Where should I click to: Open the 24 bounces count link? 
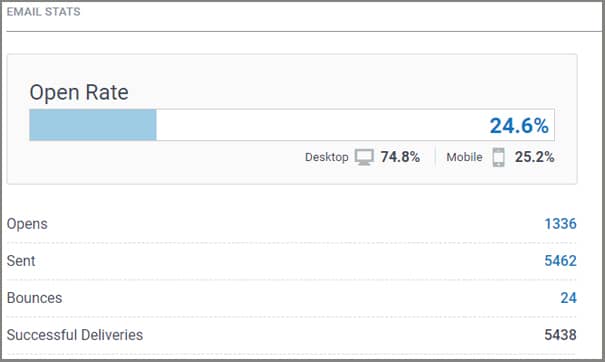(568, 298)
